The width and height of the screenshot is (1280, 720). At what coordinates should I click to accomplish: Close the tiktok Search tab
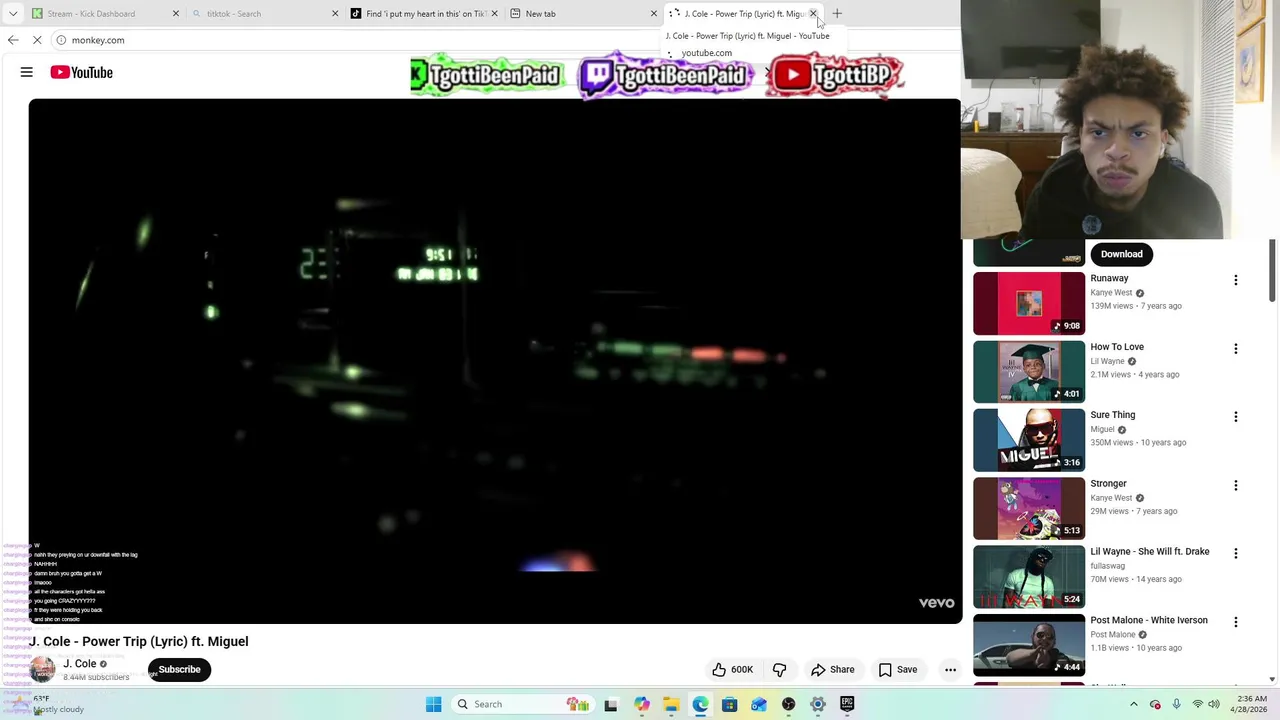[335, 14]
